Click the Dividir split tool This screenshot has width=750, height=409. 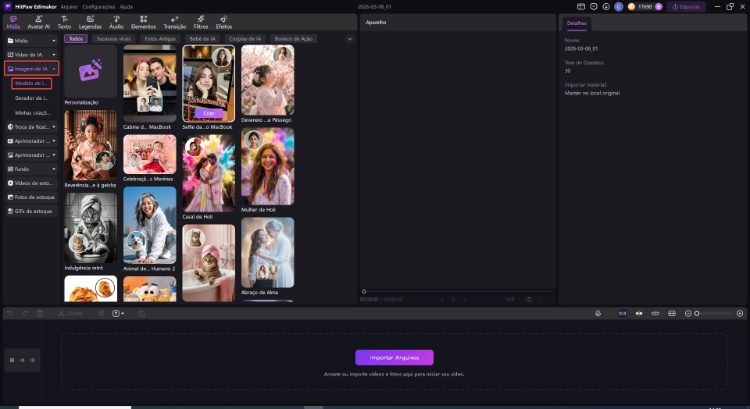click(x=70, y=313)
